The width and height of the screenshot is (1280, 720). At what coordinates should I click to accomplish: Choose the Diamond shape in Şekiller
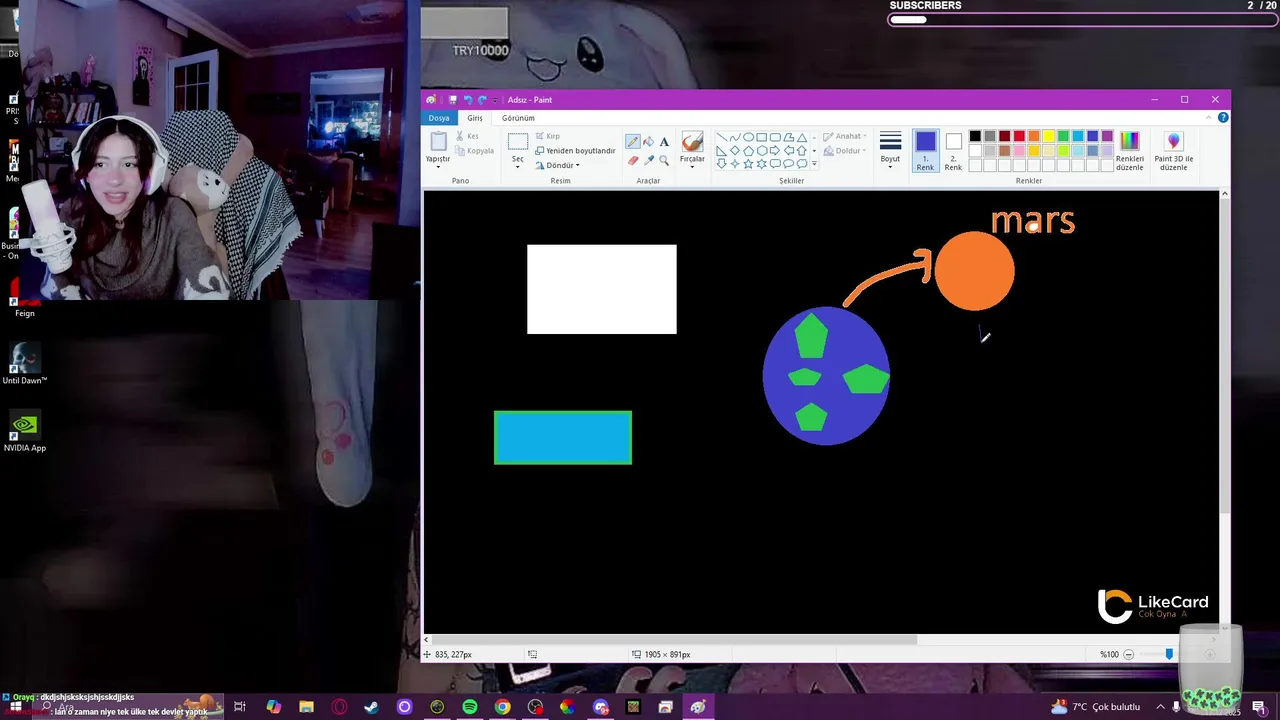[x=735, y=150]
